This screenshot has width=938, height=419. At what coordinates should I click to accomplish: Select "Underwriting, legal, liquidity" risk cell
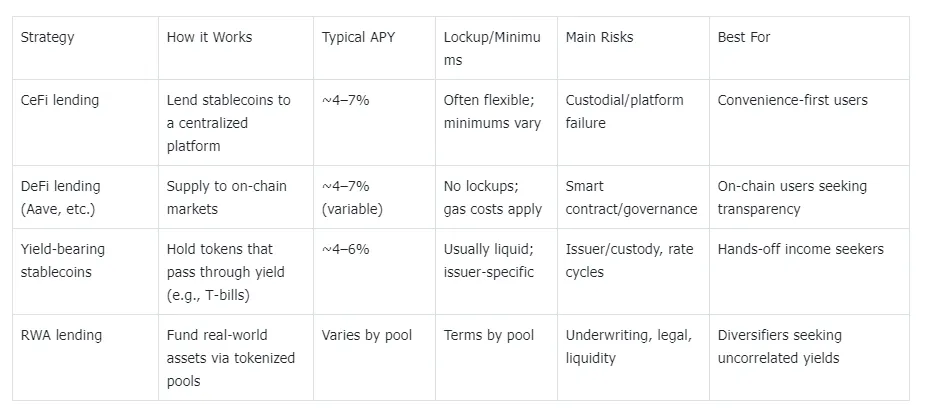628,346
